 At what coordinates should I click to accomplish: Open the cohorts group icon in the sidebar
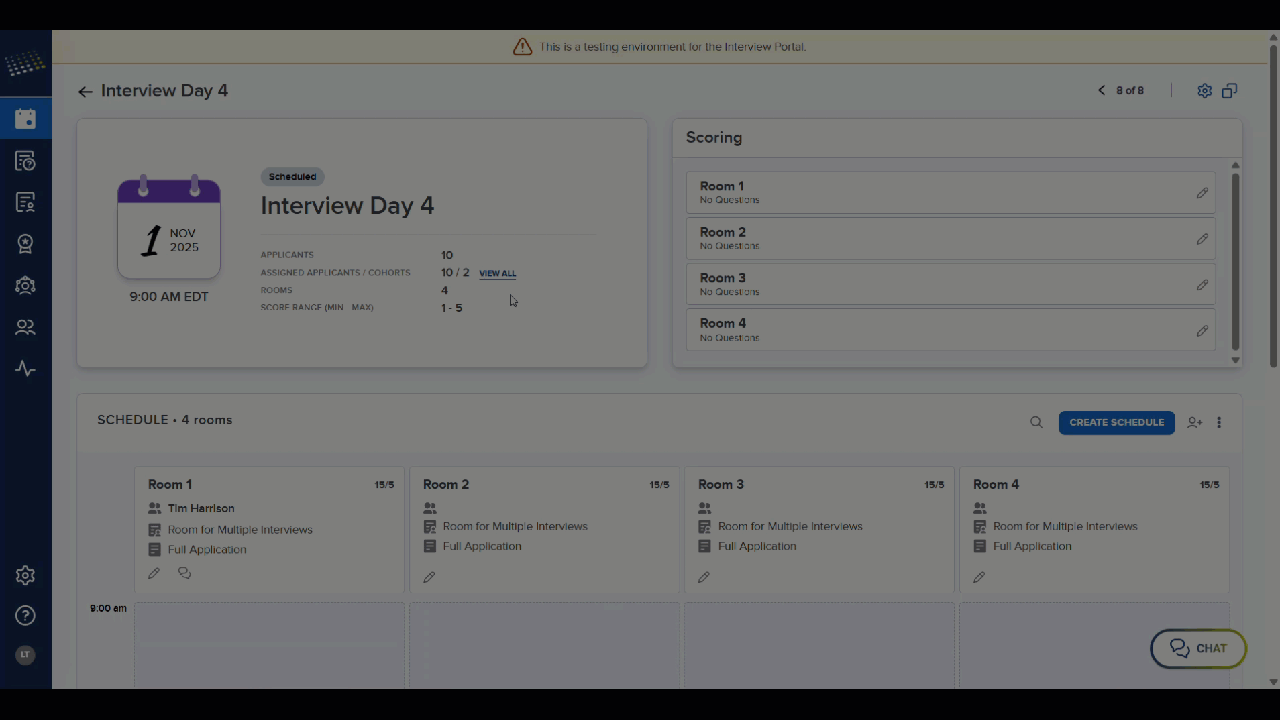pos(25,285)
